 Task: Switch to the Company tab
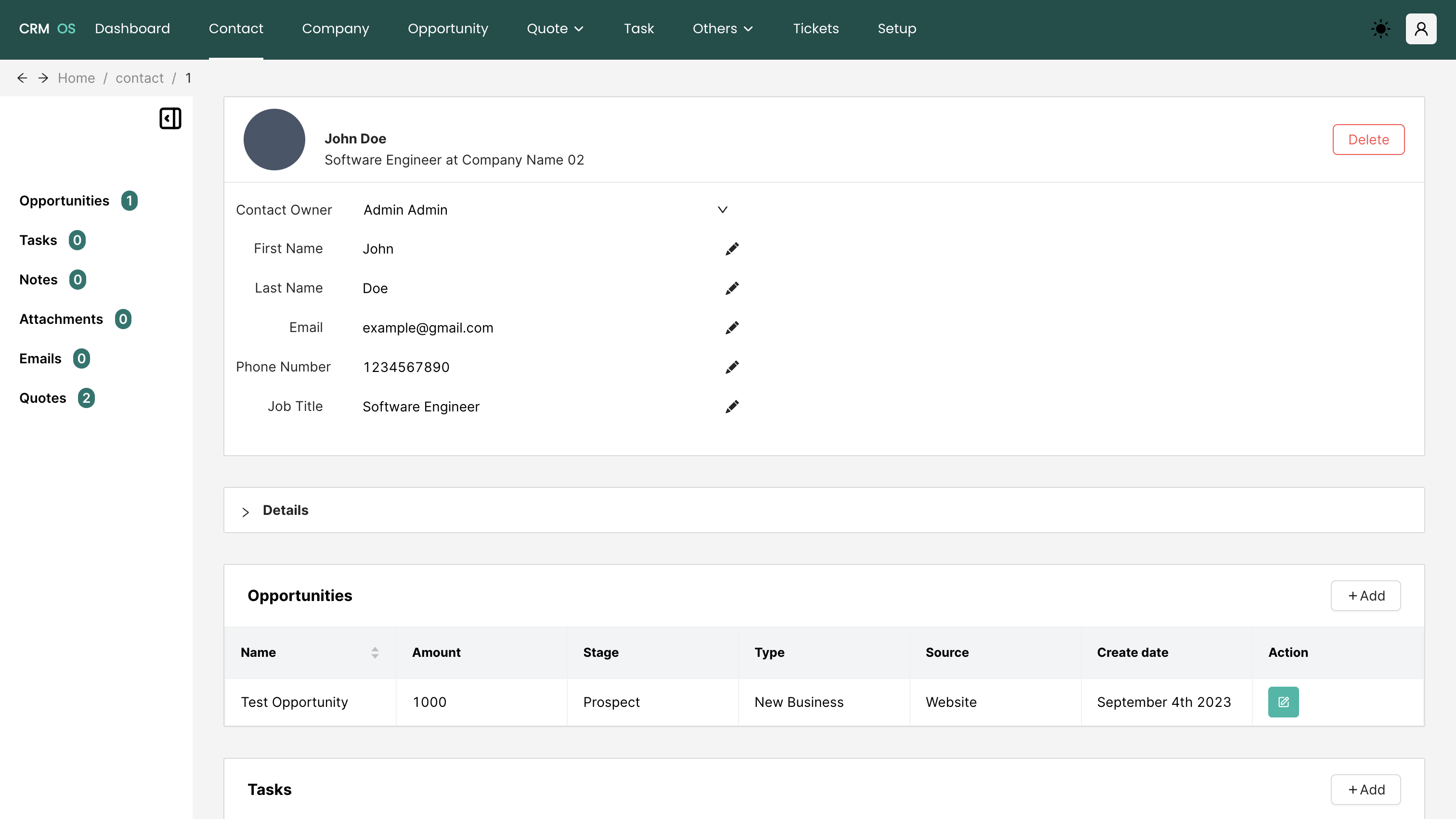click(335, 28)
